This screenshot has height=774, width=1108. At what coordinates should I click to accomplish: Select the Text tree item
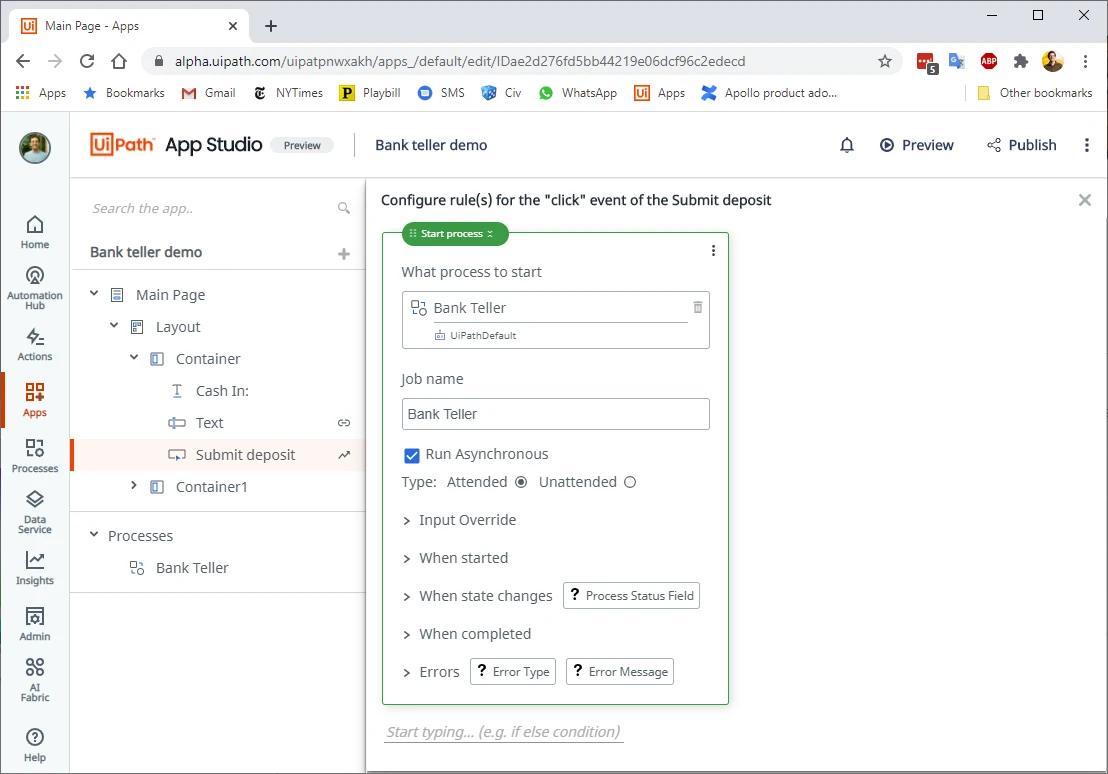(x=209, y=423)
